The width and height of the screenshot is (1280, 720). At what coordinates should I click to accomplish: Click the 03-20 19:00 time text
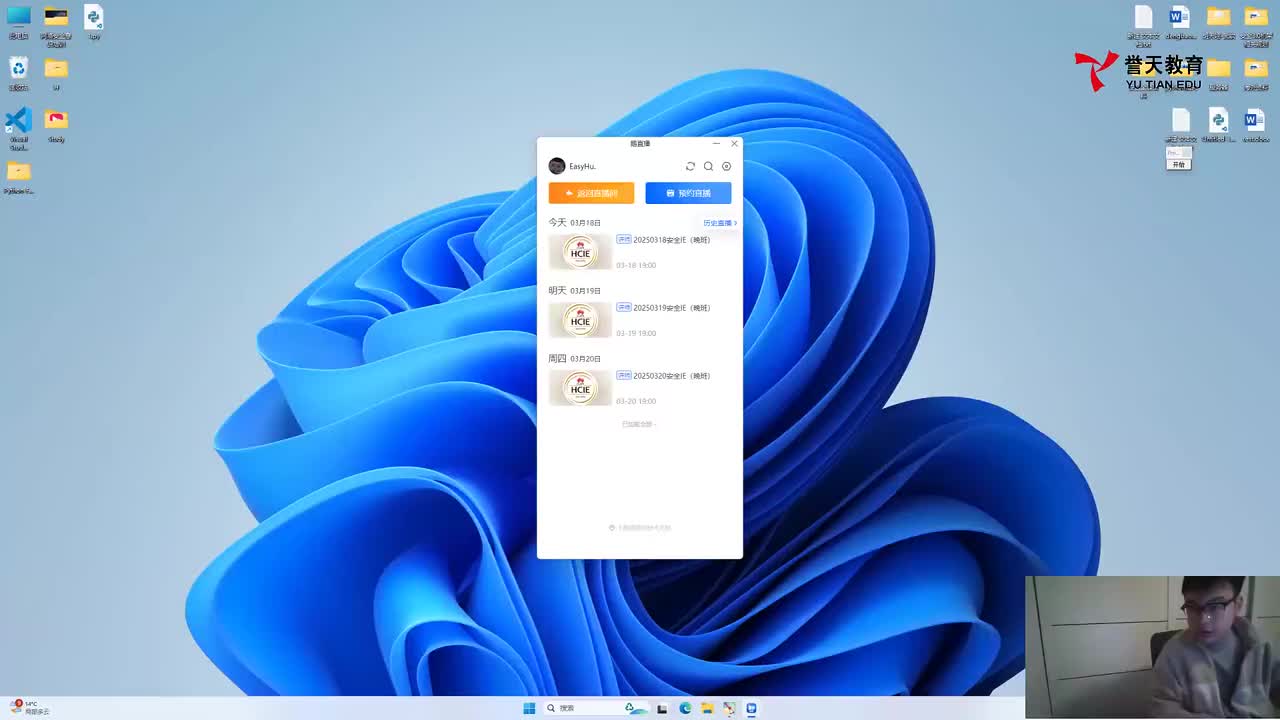pyautogui.click(x=636, y=401)
